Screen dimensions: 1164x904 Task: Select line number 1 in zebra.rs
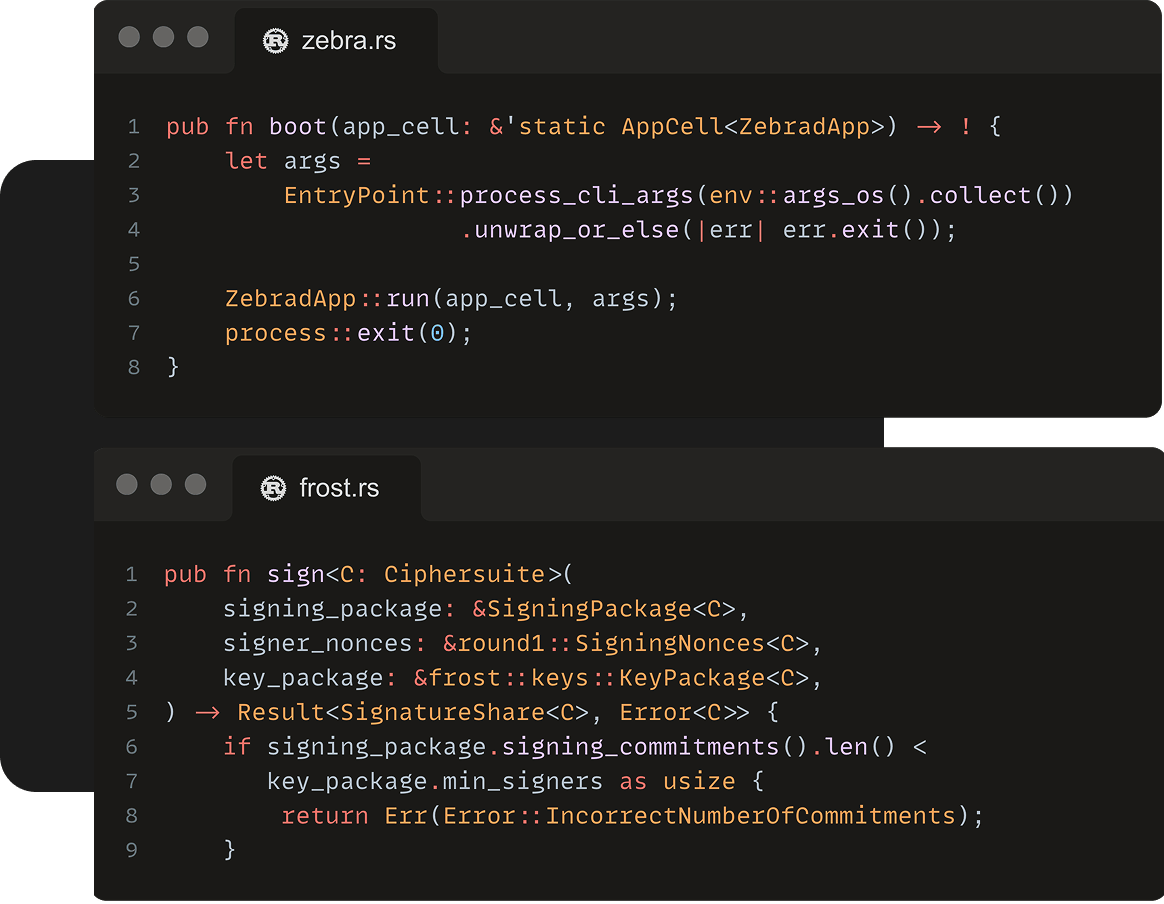point(133,126)
